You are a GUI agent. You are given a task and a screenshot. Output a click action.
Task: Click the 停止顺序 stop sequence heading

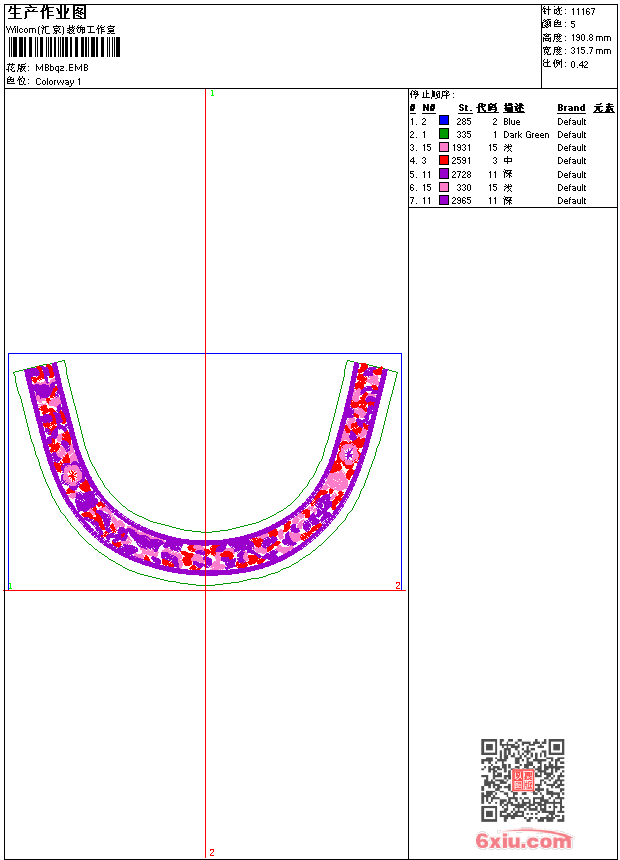pyautogui.click(x=432, y=95)
